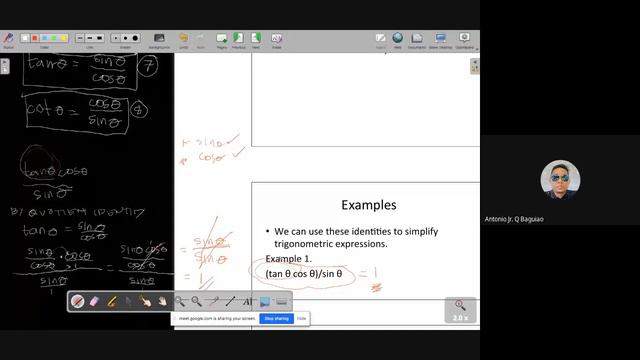Viewport: 640px width, 360px height.
Task: Open the Erase menu in toolbar
Action: click(x=277, y=40)
